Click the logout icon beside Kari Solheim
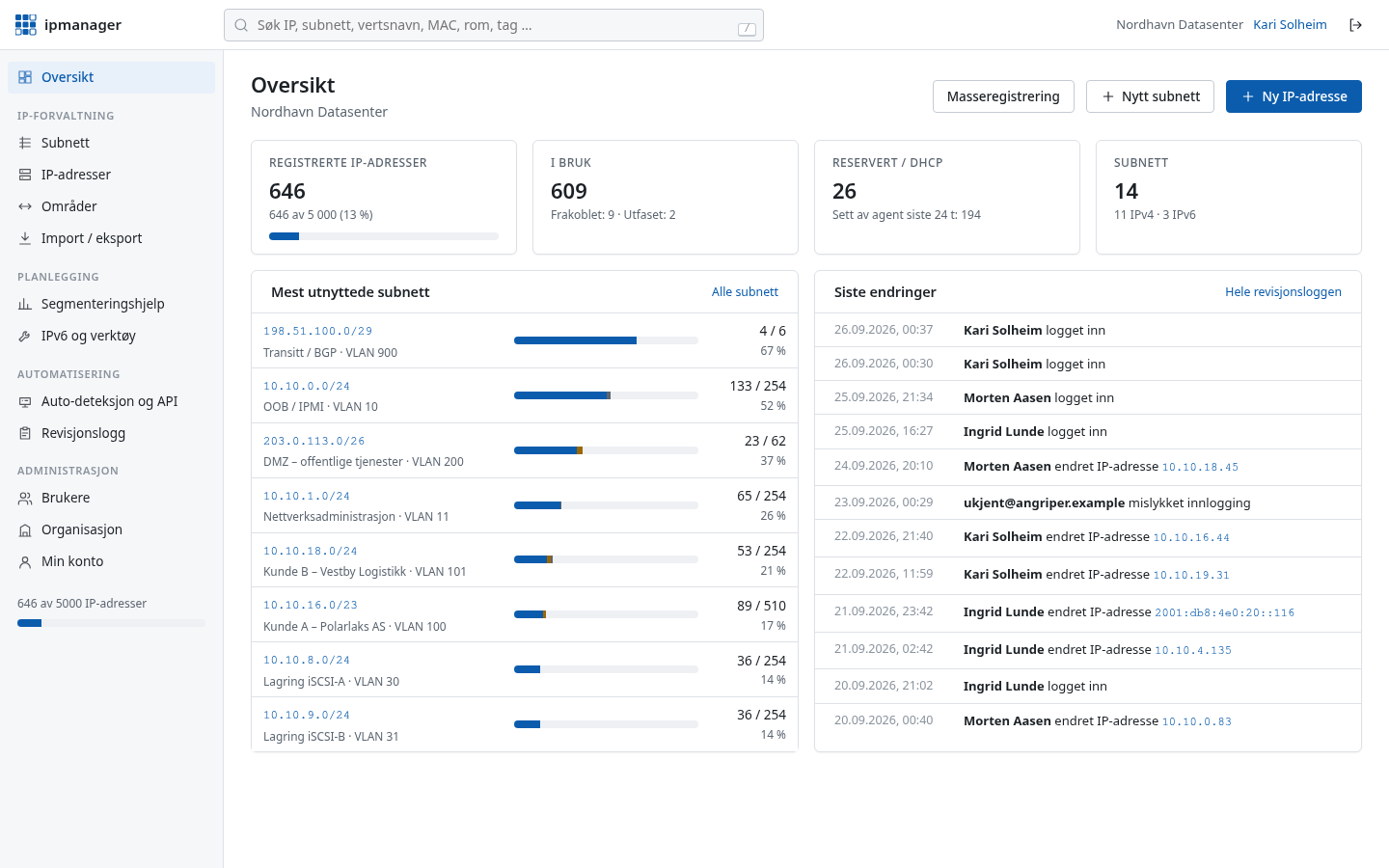1389x868 pixels. pos(1355,25)
